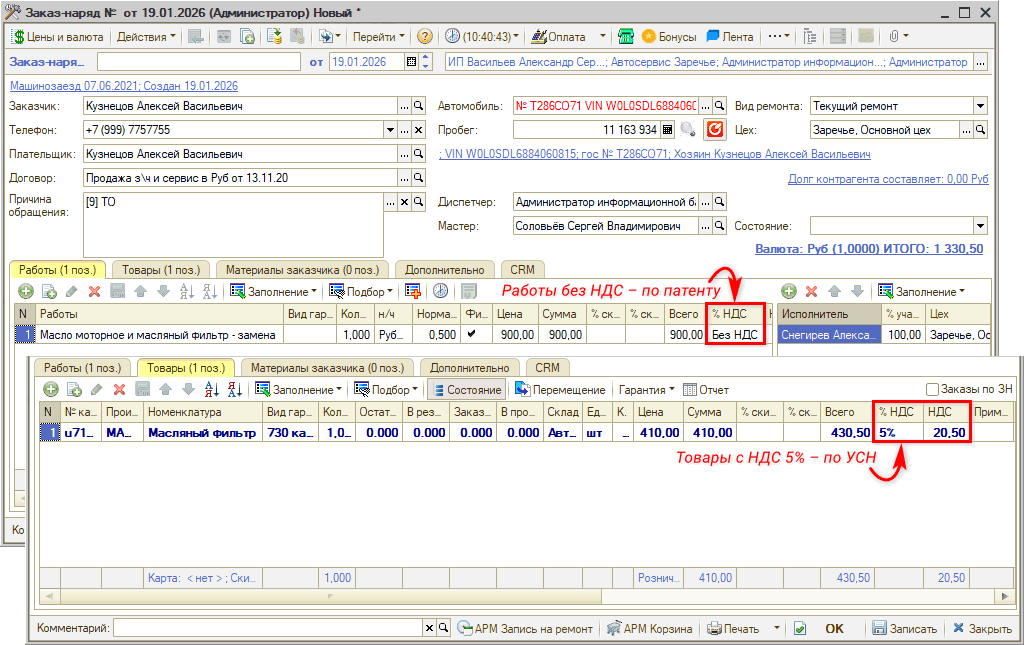The width and height of the screenshot is (1024, 645).
Task: Expand the Гарантия dropdown in Товары toolbar
Action: 646,390
